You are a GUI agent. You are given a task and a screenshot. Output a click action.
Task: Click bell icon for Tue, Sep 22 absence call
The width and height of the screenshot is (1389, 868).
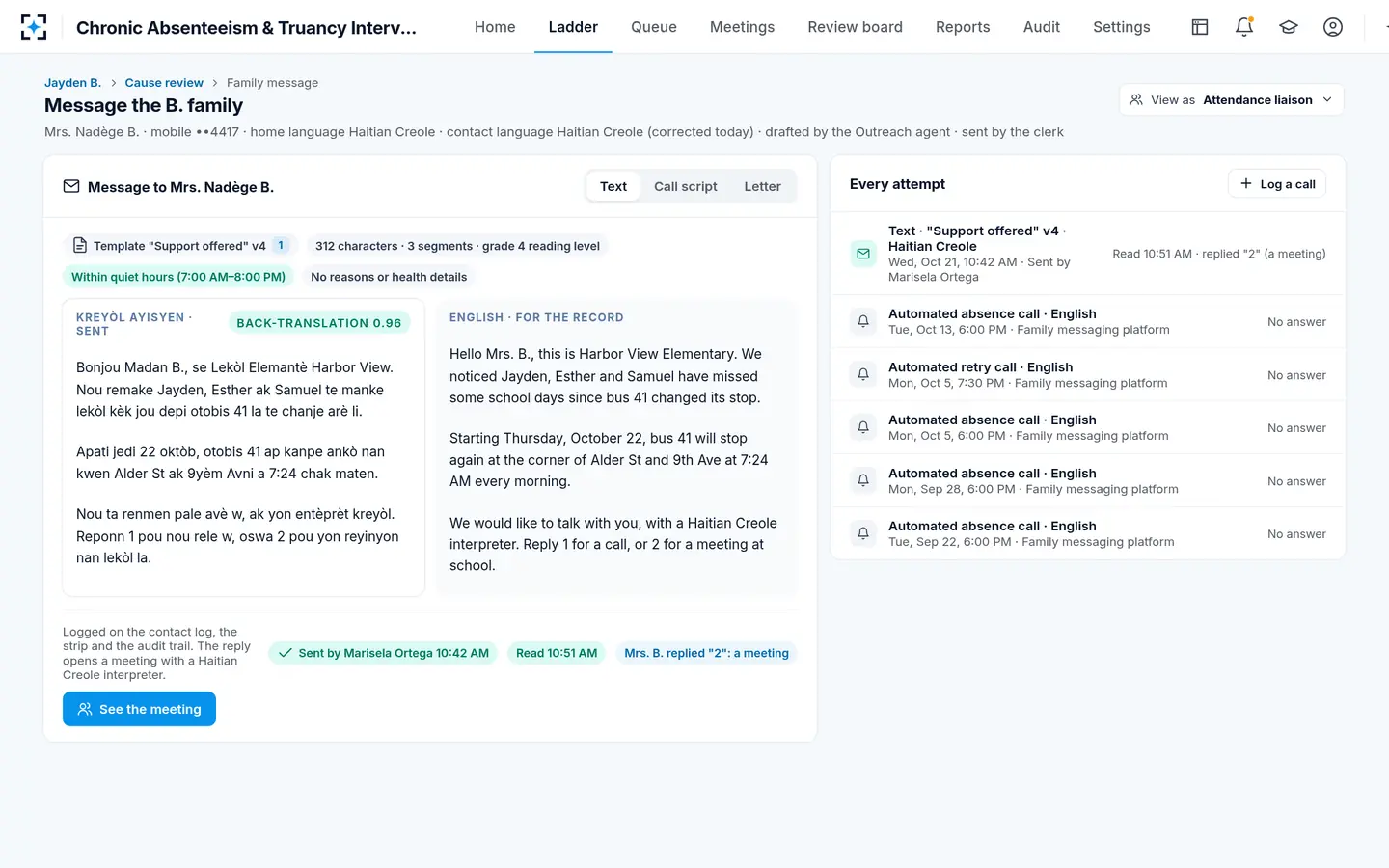click(863, 533)
